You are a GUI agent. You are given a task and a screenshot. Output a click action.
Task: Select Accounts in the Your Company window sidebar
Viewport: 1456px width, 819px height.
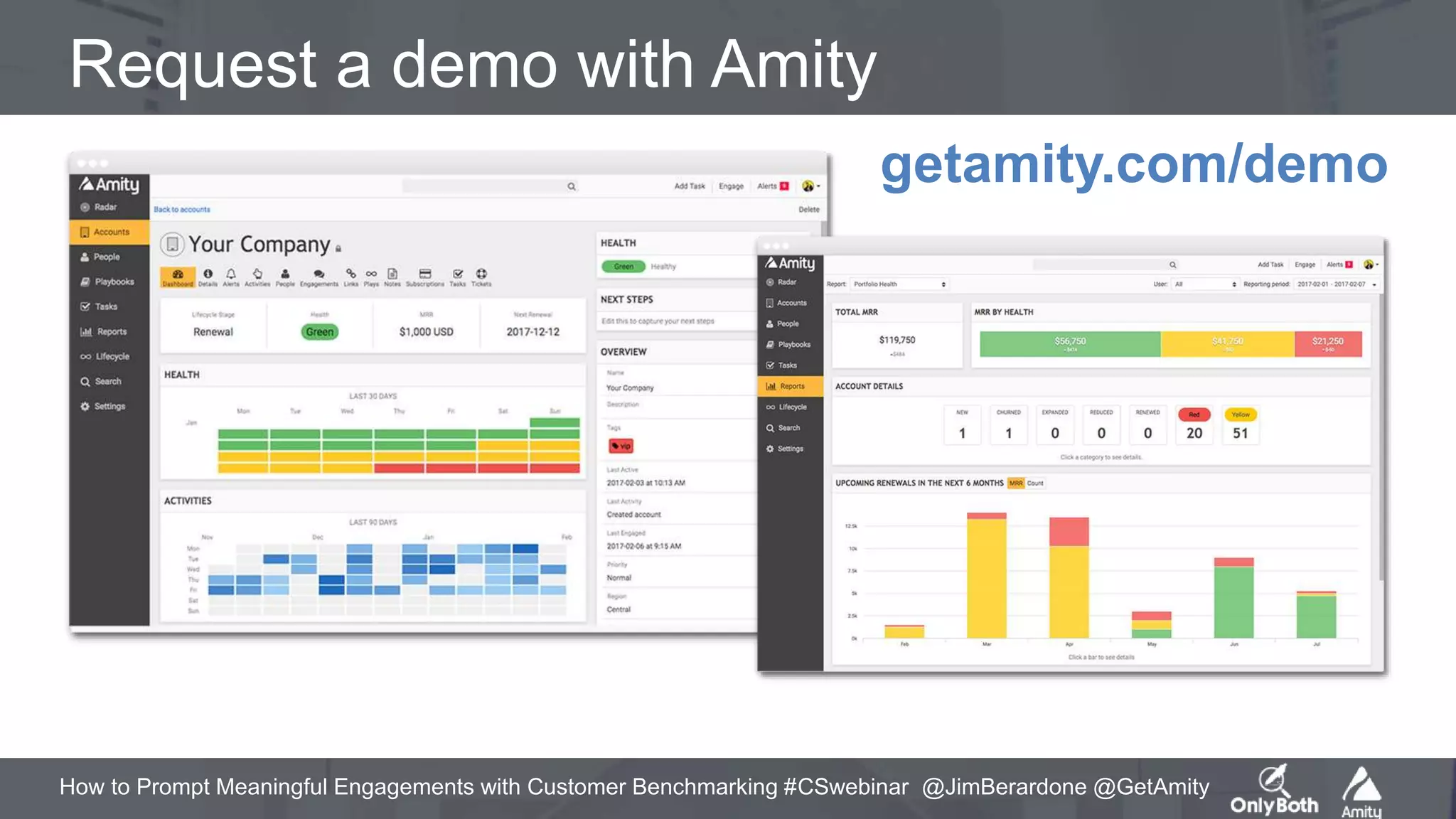click(x=109, y=232)
